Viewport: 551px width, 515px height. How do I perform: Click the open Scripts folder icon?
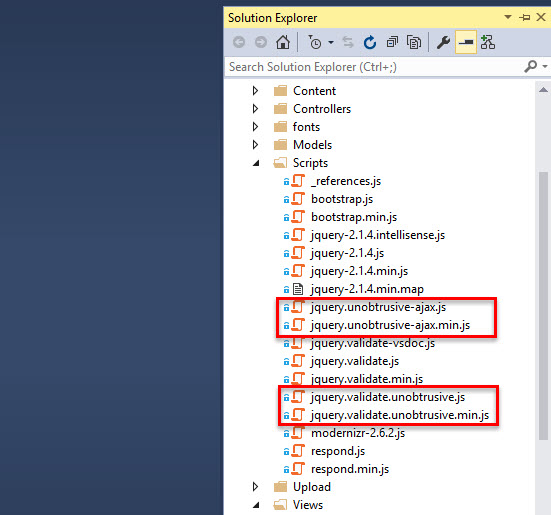[x=280, y=163]
